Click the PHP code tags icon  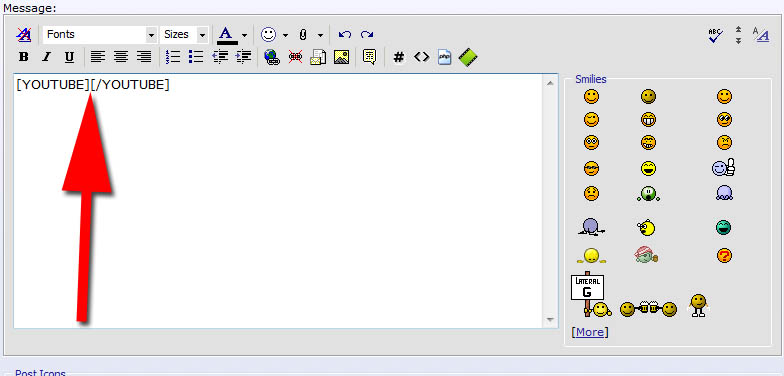tap(444, 57)
